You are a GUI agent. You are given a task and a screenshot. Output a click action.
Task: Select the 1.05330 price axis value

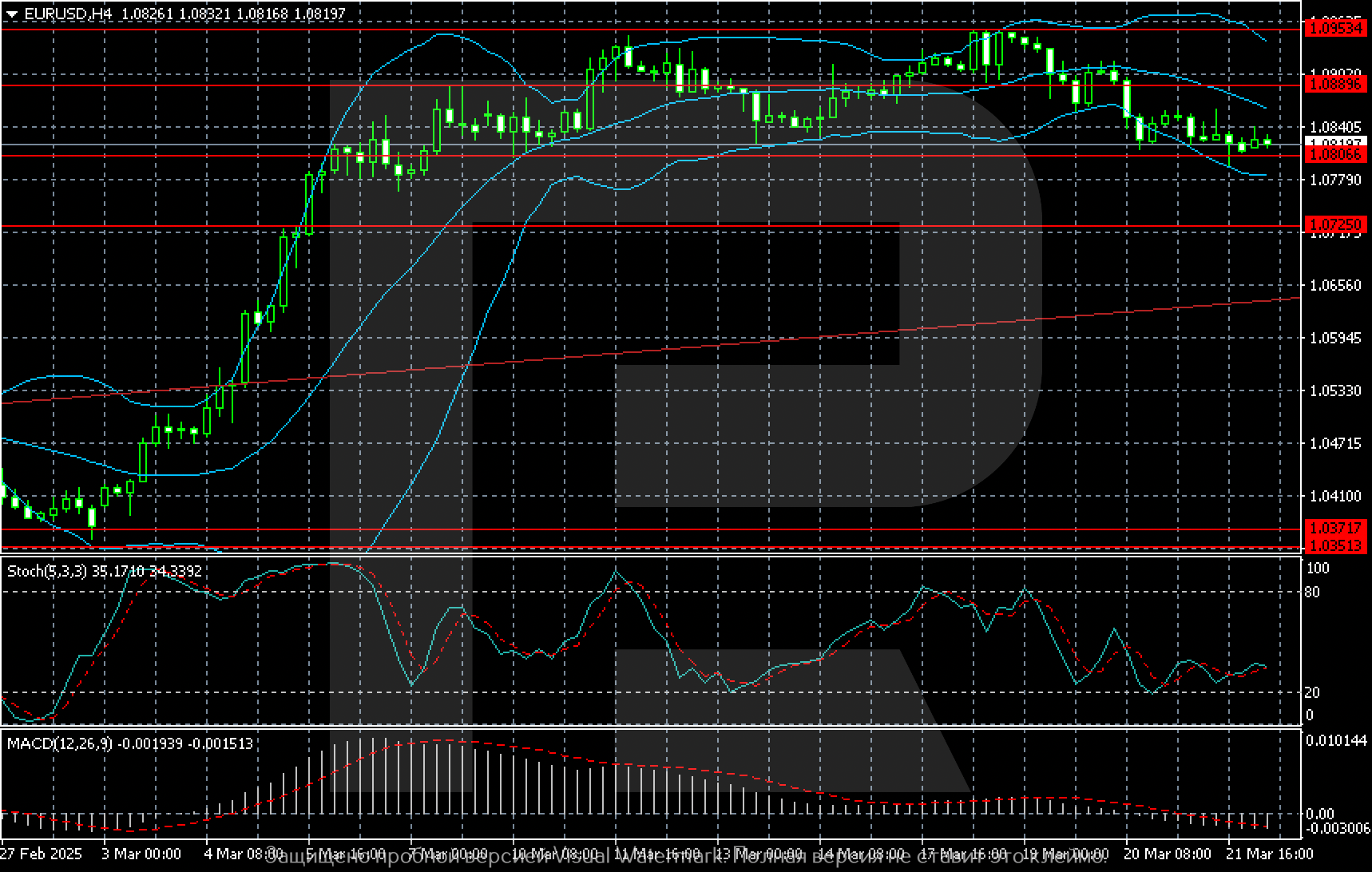coord(1334,390)
